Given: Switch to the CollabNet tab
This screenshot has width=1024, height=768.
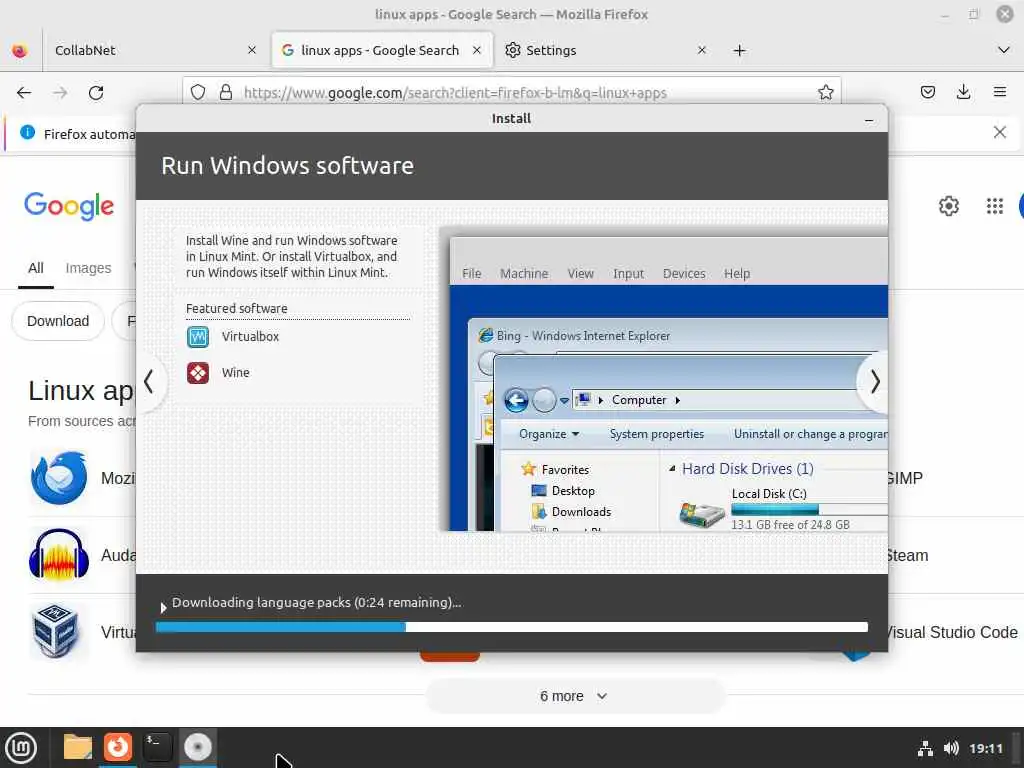Looking at the screenshot, I should (153, 50).
